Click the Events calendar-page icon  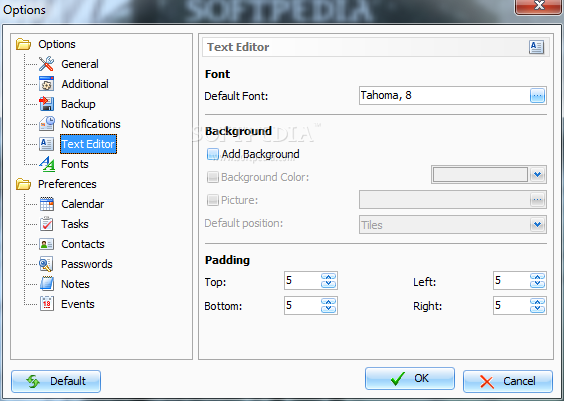coord(46,304)
